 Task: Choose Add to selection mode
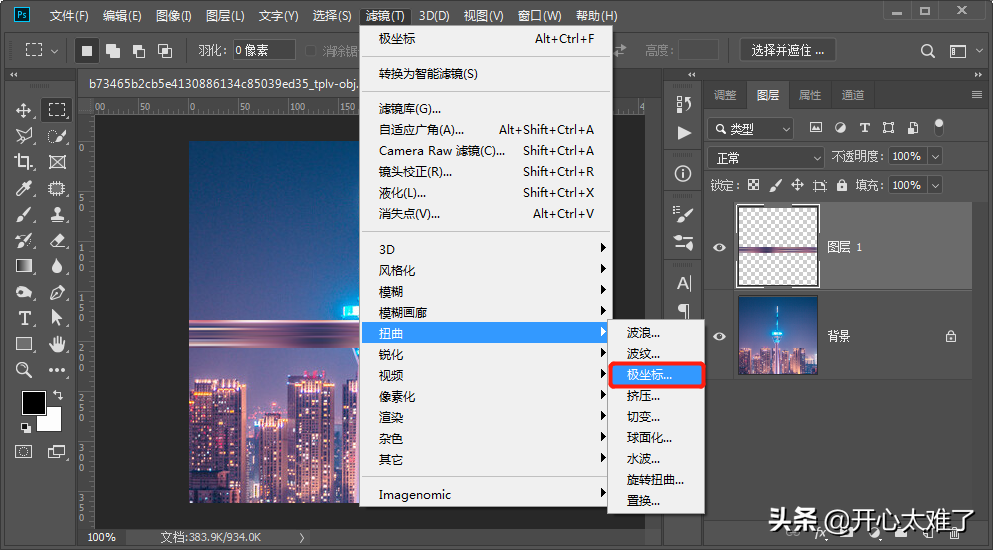(113, 51)
